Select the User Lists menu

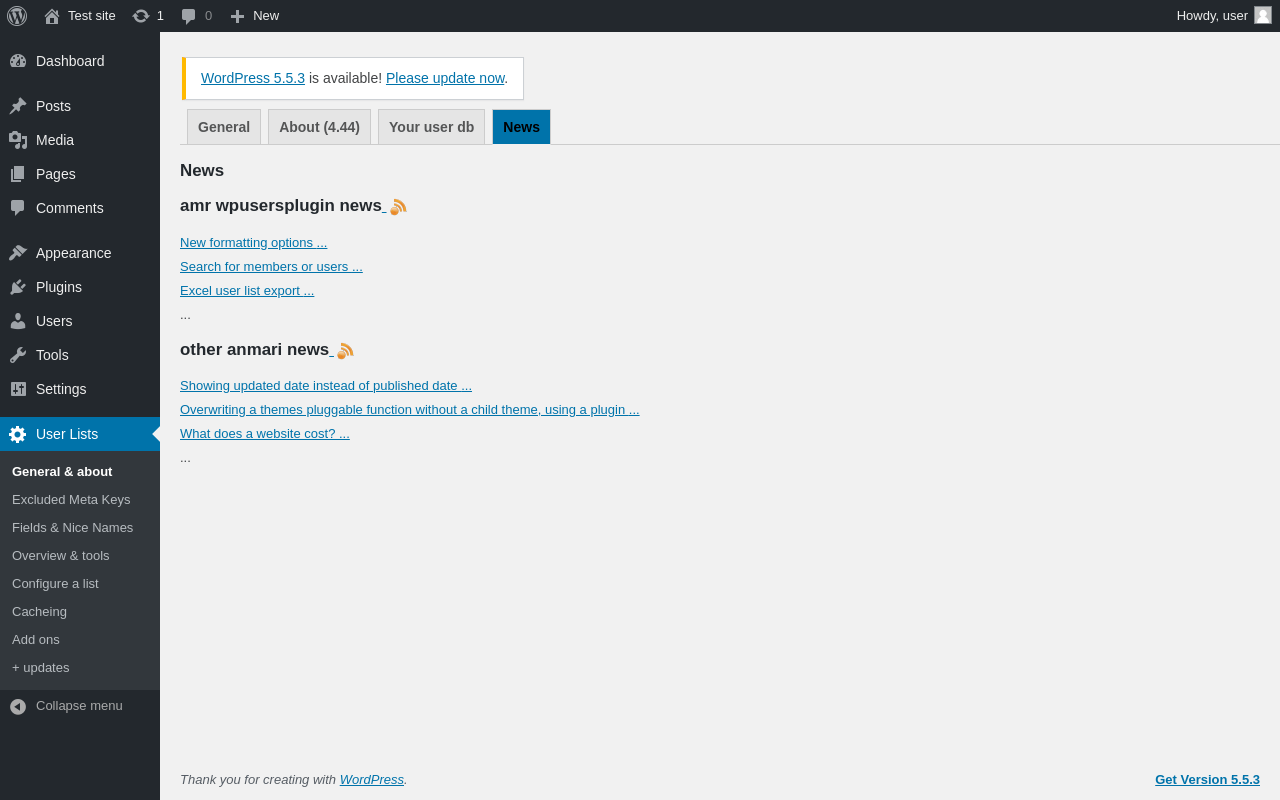pyautogui.click(x=80, y=434)
